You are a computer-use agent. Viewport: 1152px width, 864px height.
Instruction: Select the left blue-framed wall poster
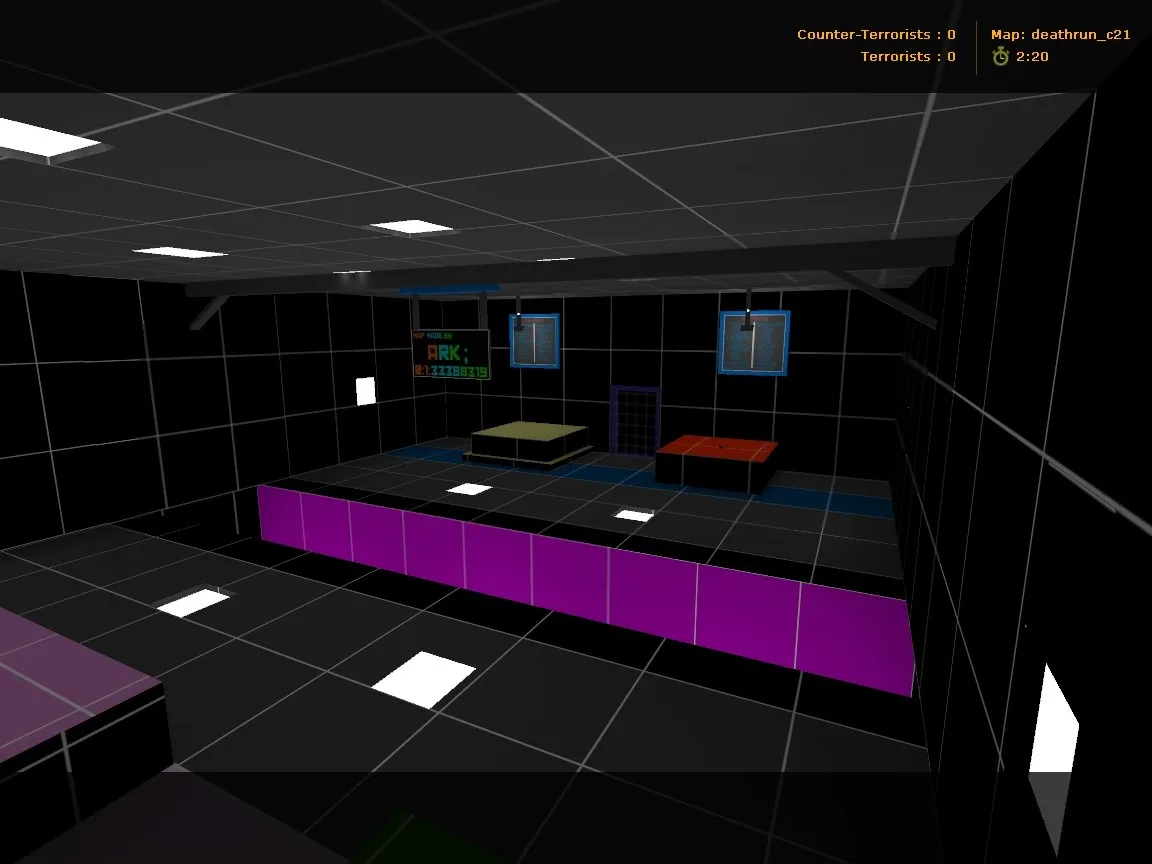point(534,340)
